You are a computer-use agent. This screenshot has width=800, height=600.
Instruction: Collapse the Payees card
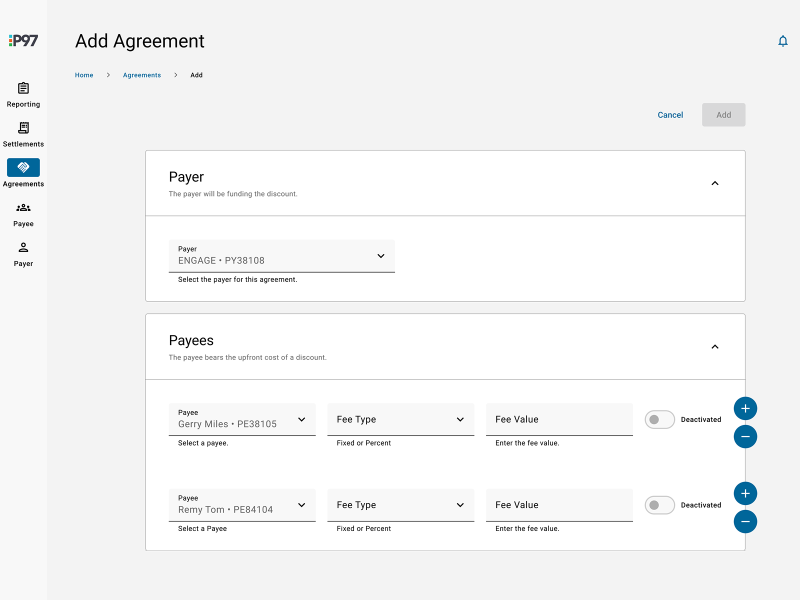coord(715,346)
